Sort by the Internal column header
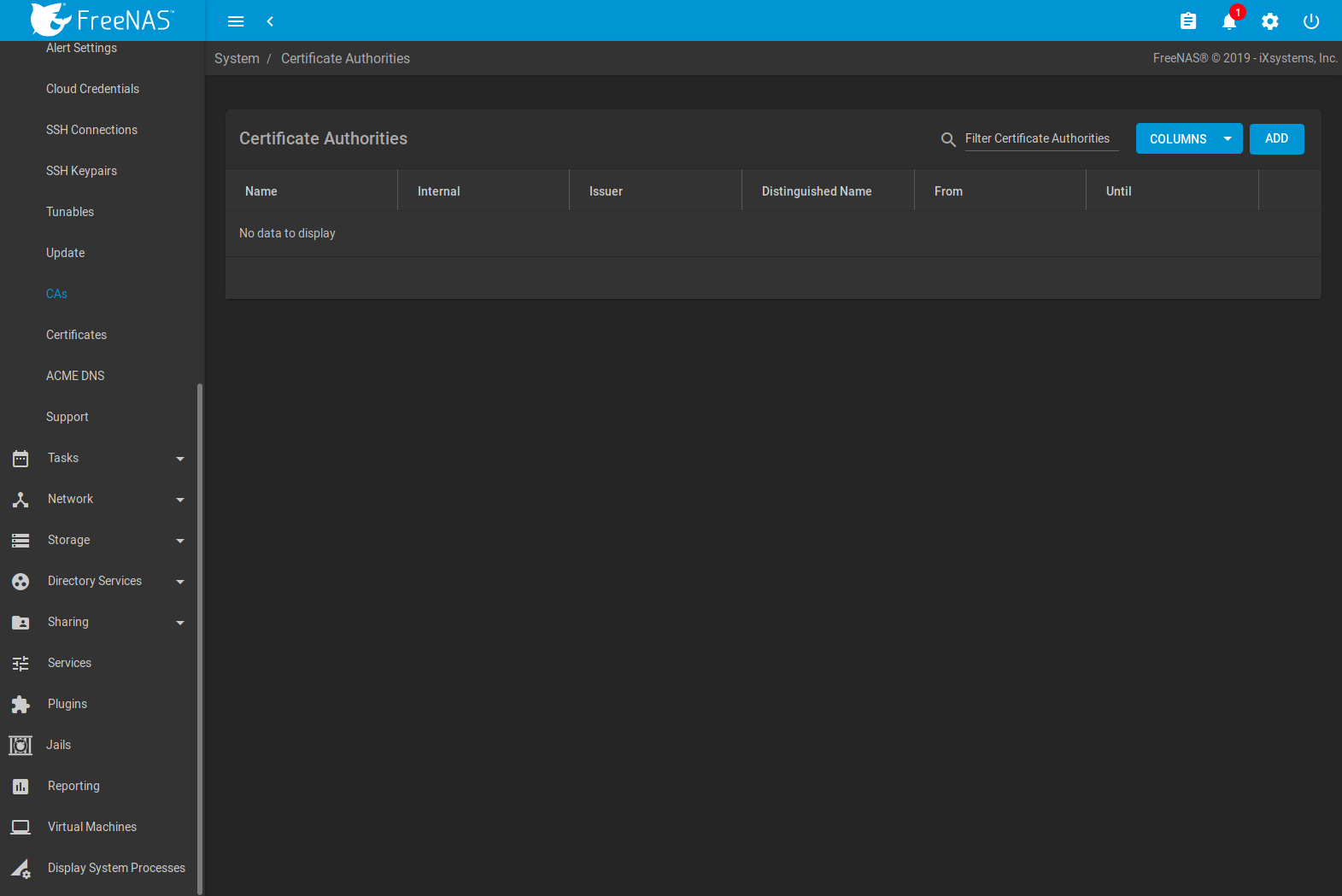This screenshot has height=896, width=1342. pos(439,191)
